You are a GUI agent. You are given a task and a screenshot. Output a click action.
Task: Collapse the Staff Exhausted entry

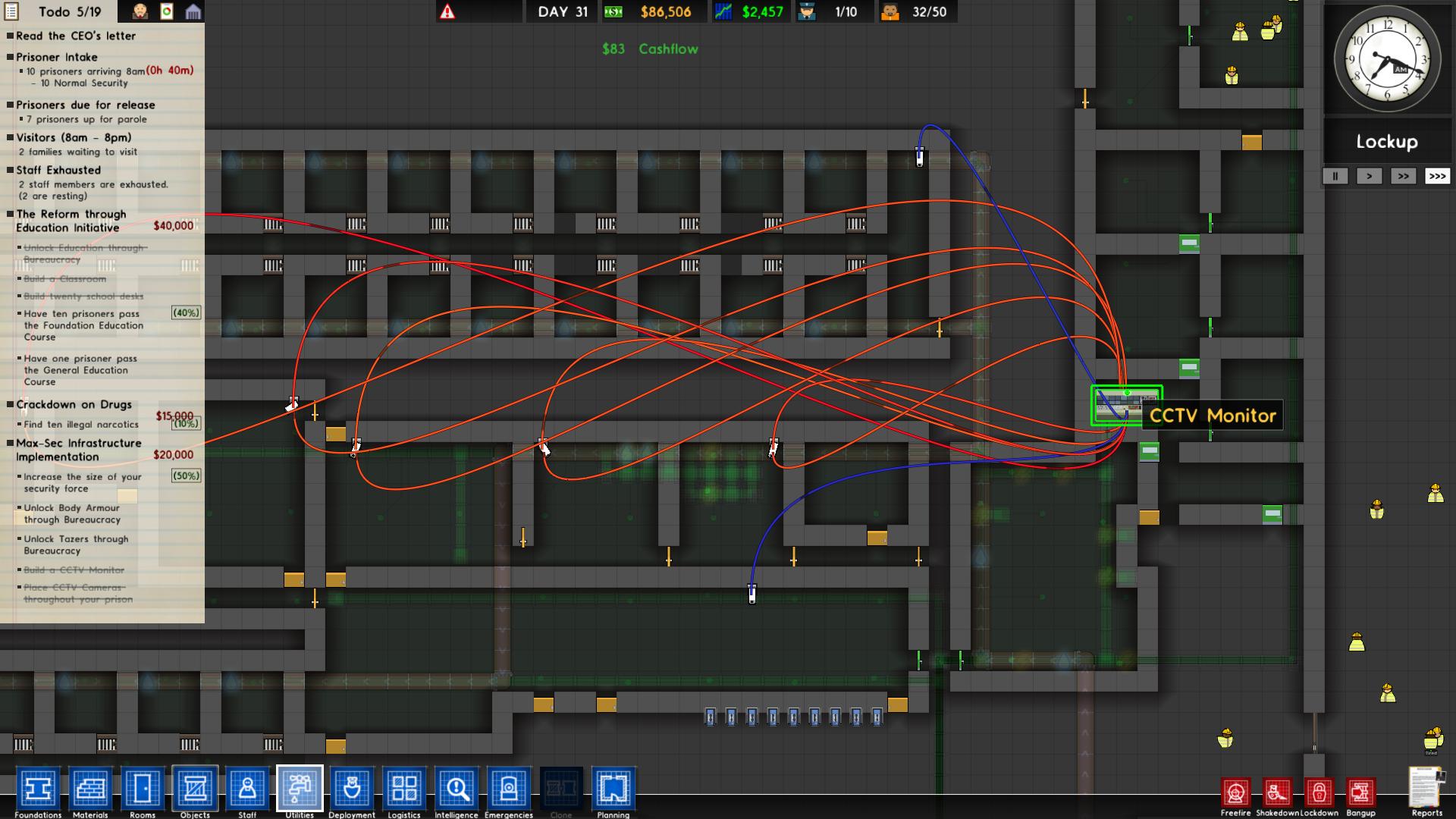[58, 170]
